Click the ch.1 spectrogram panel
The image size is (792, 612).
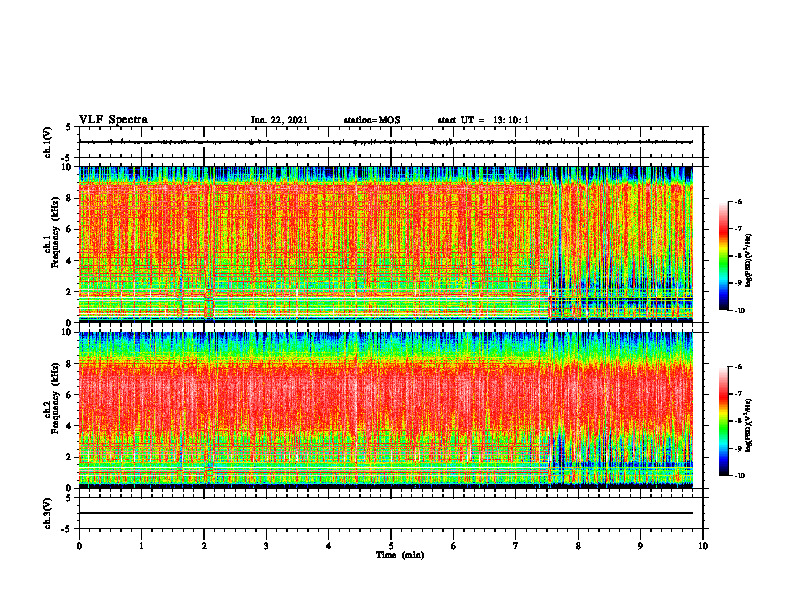coord(385,244)
